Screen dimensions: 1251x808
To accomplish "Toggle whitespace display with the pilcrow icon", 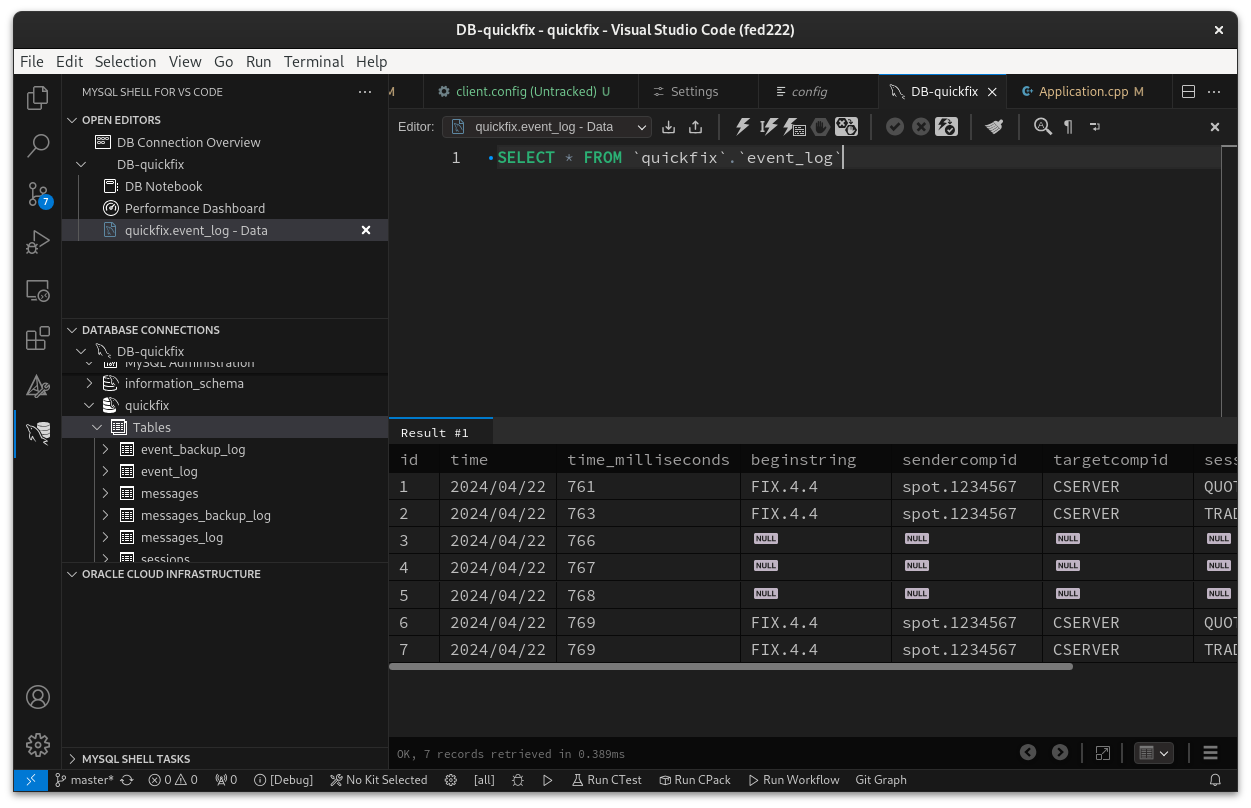I will tap(1068, 127).
